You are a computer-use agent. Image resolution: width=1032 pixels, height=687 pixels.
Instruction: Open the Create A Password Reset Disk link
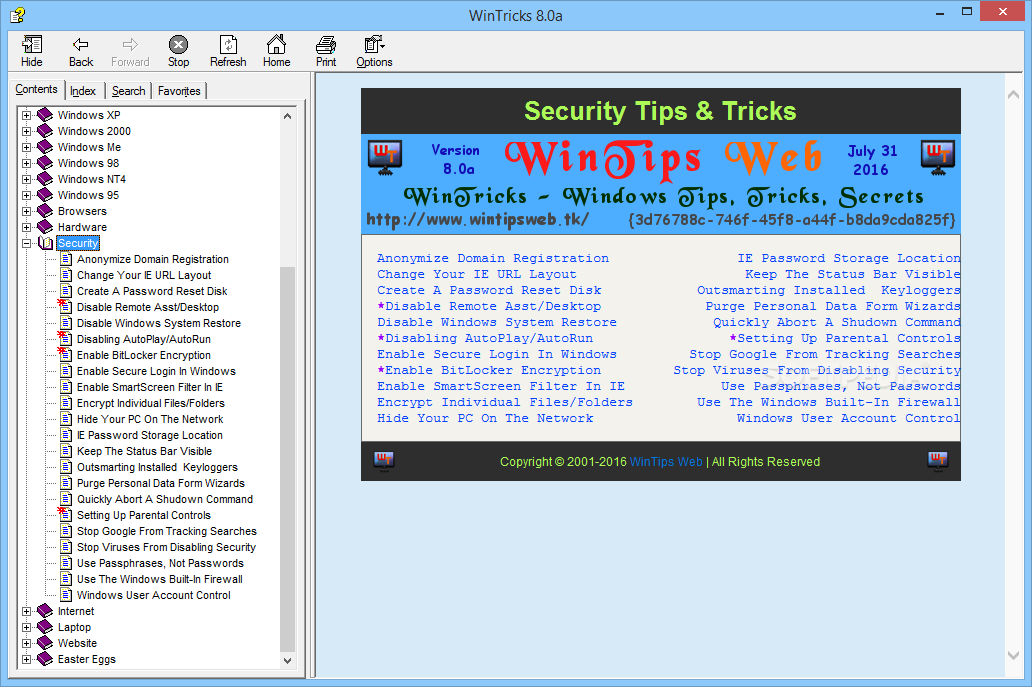(x=489, y=290)
